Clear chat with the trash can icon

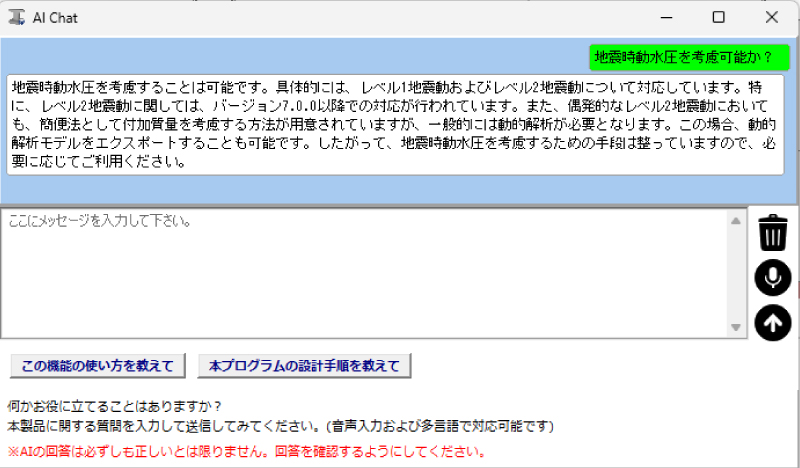[x=773, y=233]
